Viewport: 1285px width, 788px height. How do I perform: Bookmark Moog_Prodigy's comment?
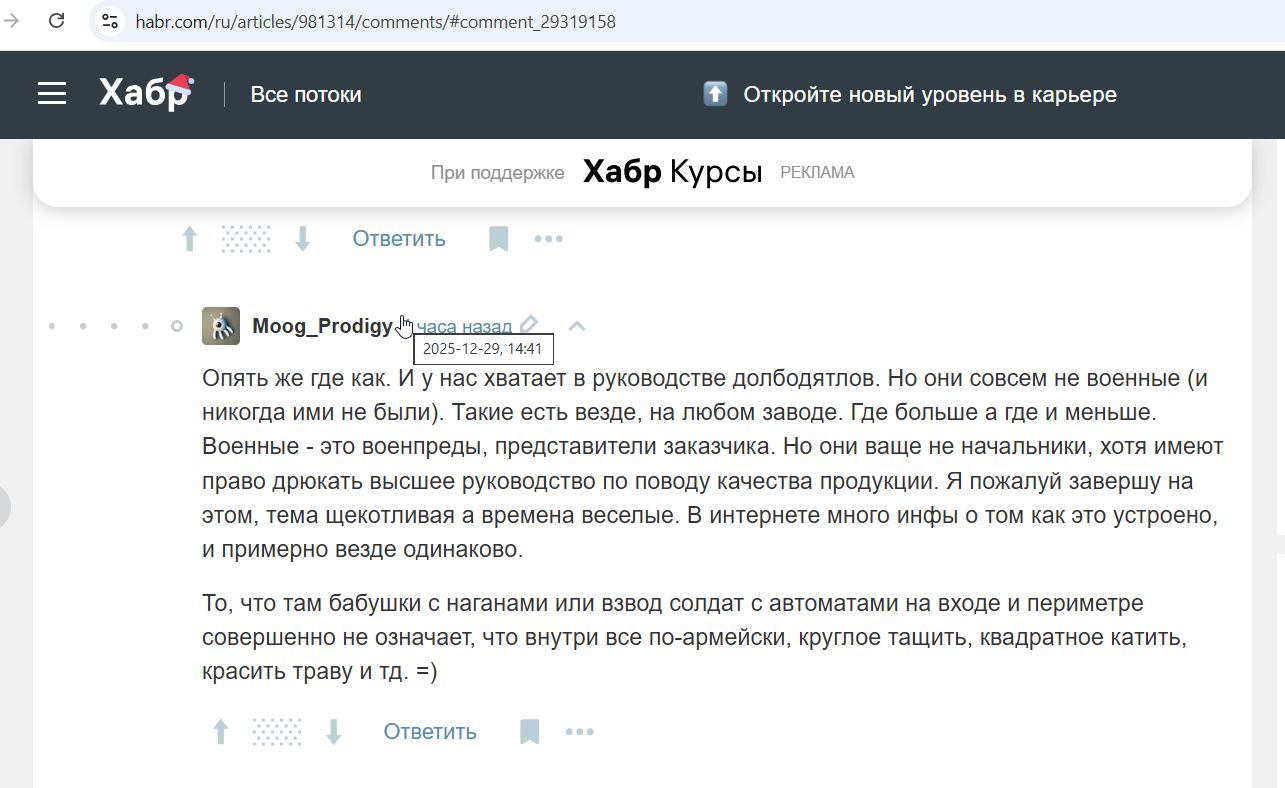click(529, 731)
